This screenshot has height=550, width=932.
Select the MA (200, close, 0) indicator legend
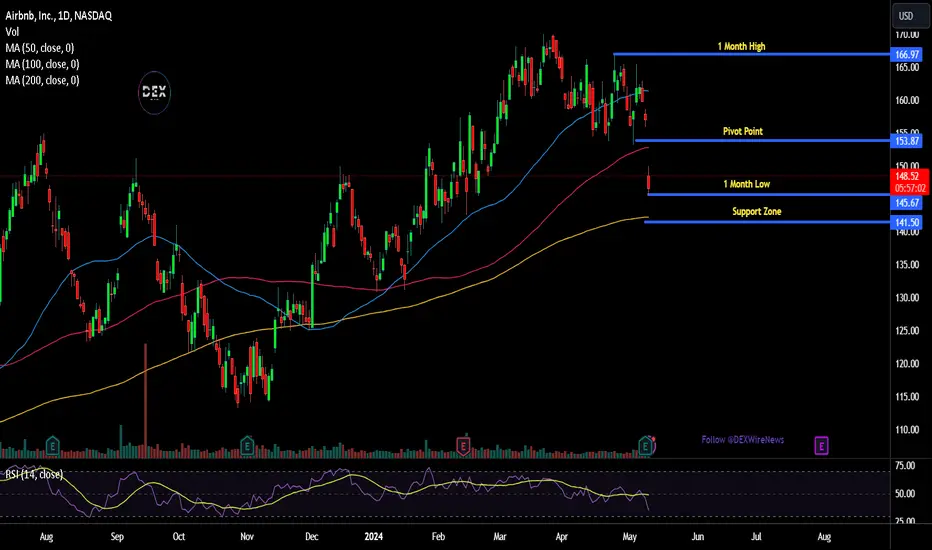pos(42,80)
